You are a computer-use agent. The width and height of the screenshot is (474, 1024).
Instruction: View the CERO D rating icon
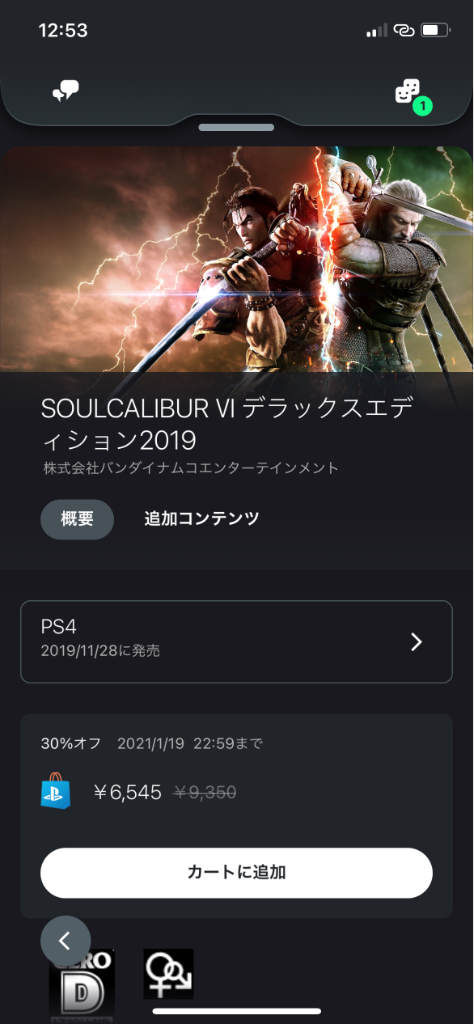(82, 984)
